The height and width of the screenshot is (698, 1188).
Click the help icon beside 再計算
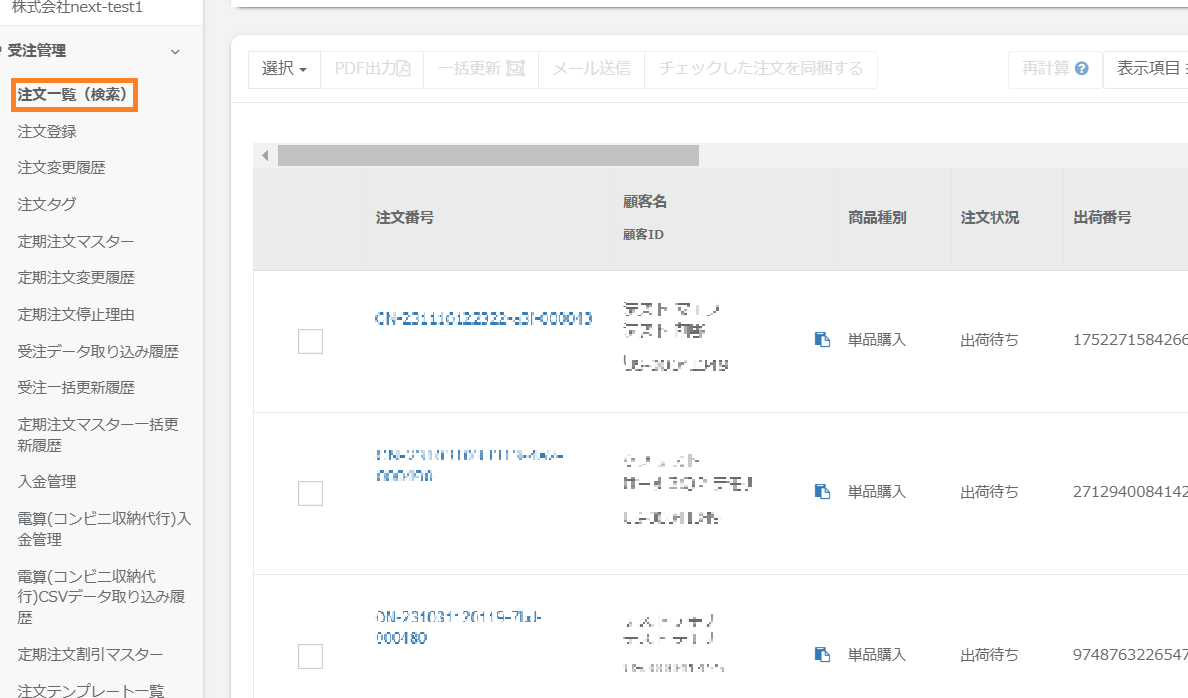point(1081,69)
